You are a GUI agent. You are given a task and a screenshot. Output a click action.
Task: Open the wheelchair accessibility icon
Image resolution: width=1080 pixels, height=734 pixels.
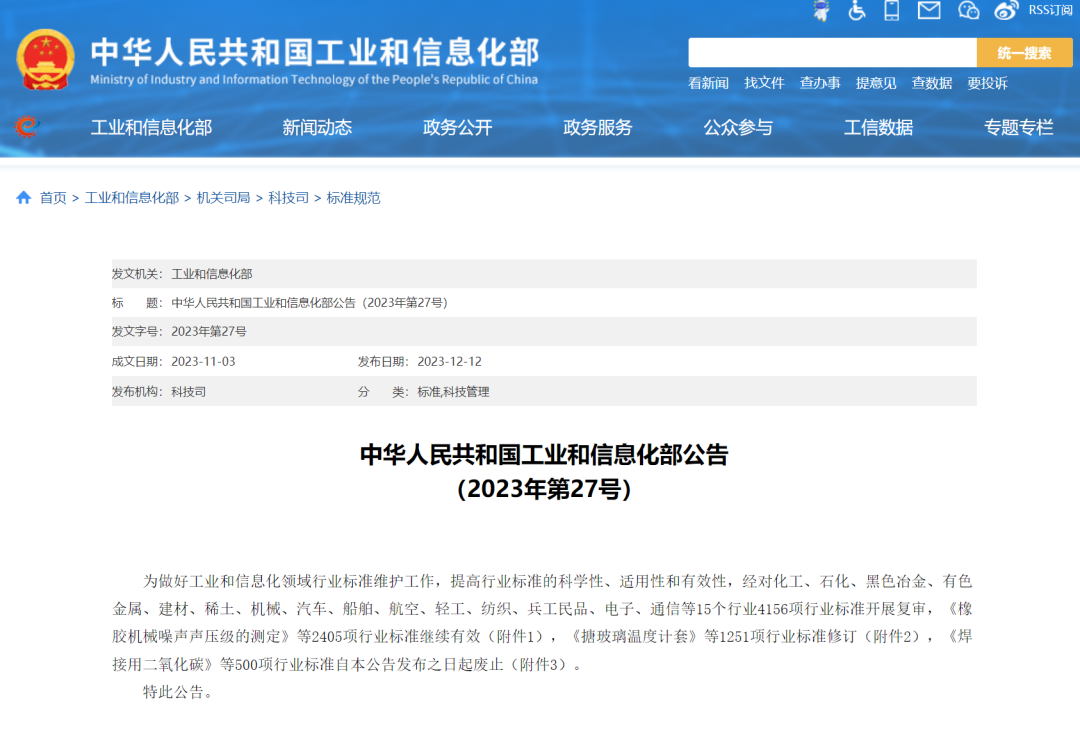tap(857, 10)
